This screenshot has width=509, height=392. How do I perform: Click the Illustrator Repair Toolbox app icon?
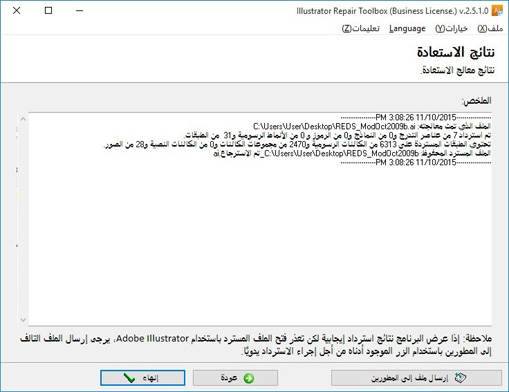click(497, 11)
